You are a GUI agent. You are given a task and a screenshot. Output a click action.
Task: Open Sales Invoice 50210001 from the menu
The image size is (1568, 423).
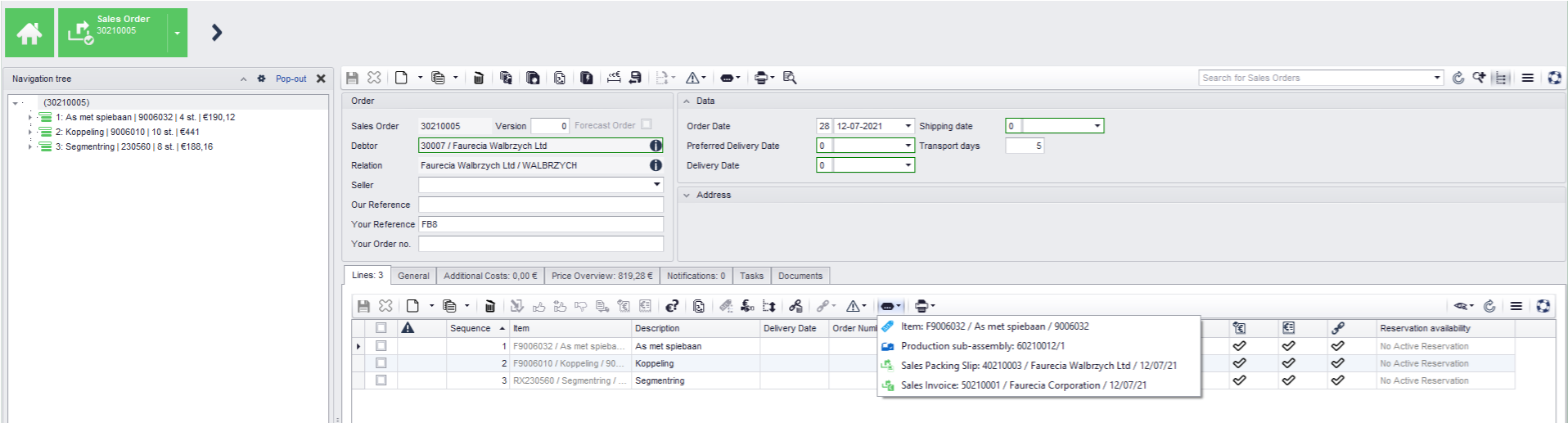[x=1023, y=385]
